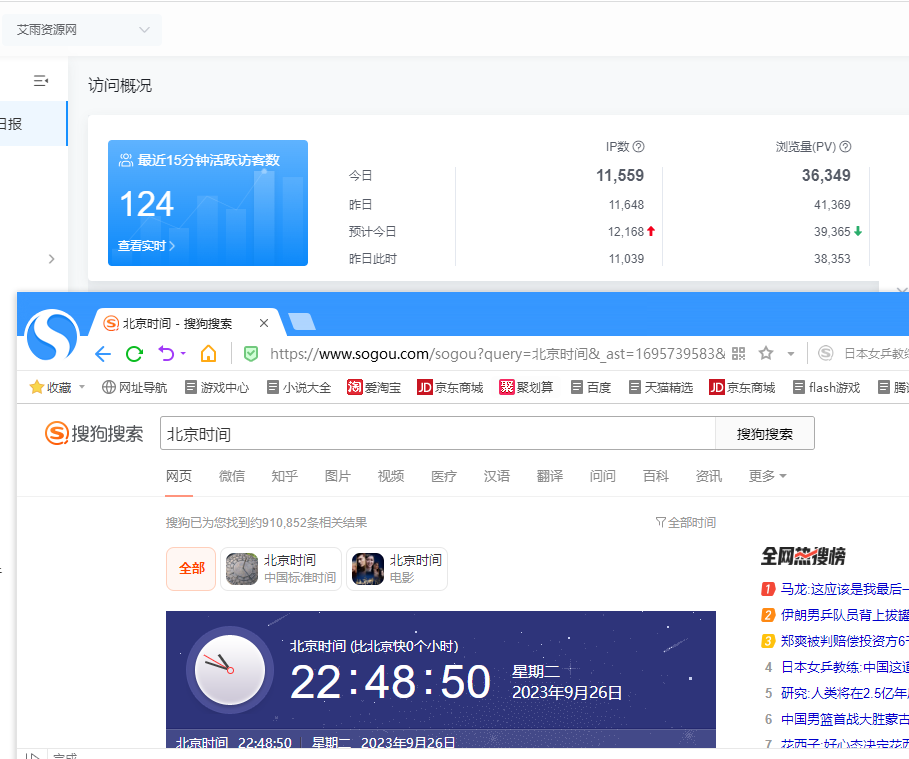Switch to the 资讯 search tab
This screenshot has height=759, width=909.
709,476
